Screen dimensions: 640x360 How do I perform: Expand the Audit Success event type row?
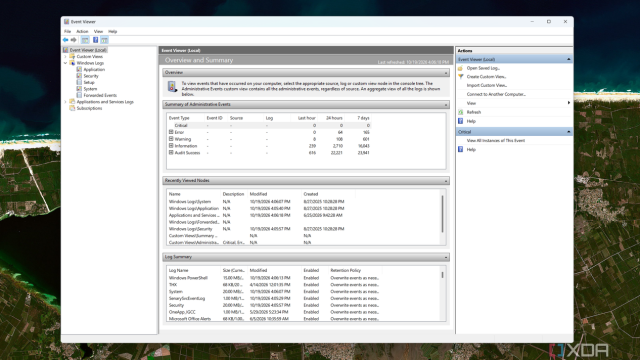171,153
